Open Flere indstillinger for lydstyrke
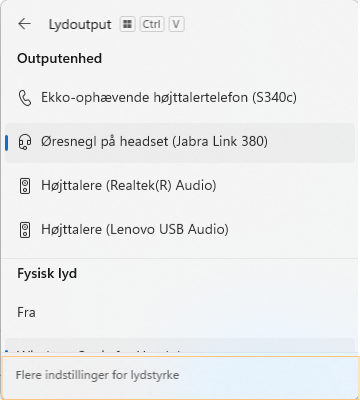 coord(180,377)
